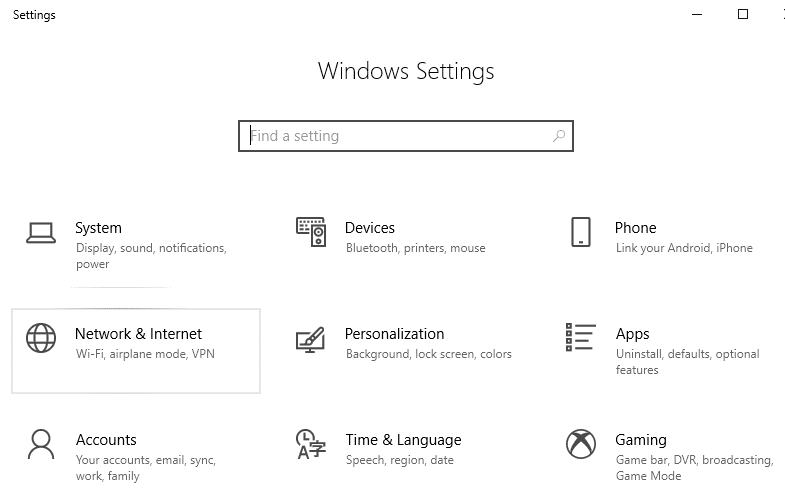
Task: Select the Time & Language title
Action: click(403, 440)
